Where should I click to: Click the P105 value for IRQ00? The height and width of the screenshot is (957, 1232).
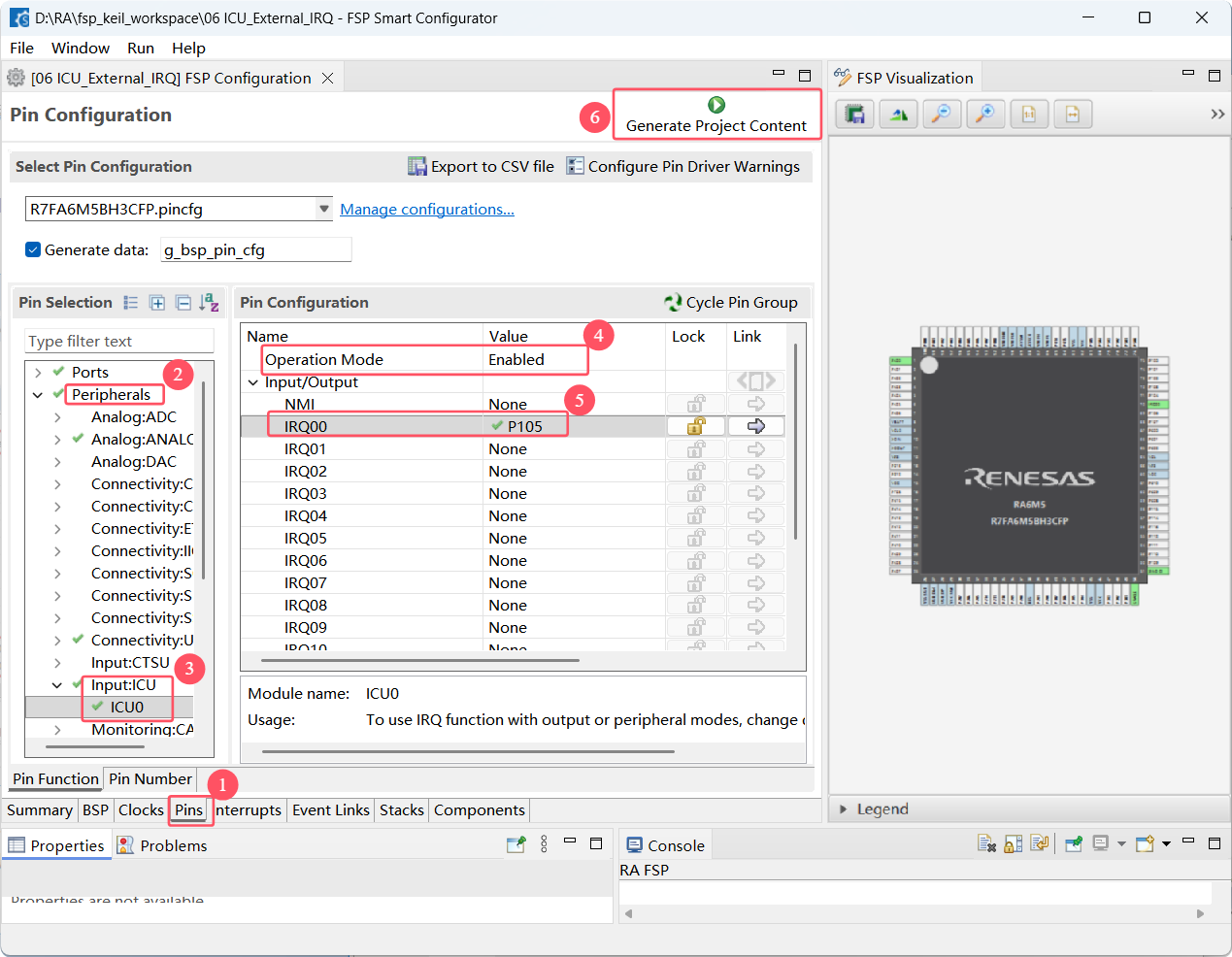click(524, 427)
